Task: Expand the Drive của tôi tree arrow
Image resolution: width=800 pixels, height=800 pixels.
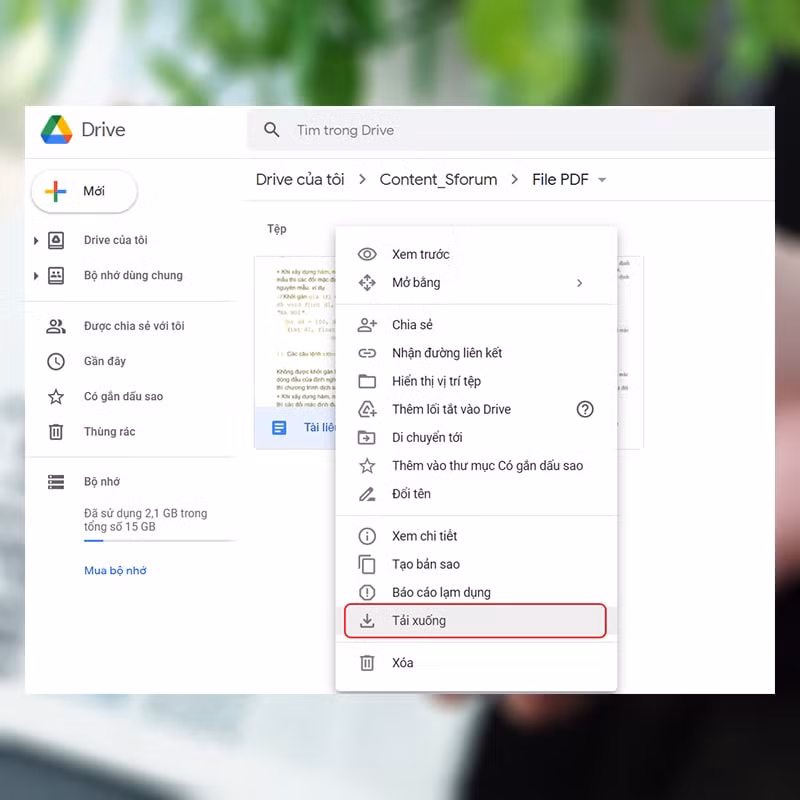Action: point(36,240)
